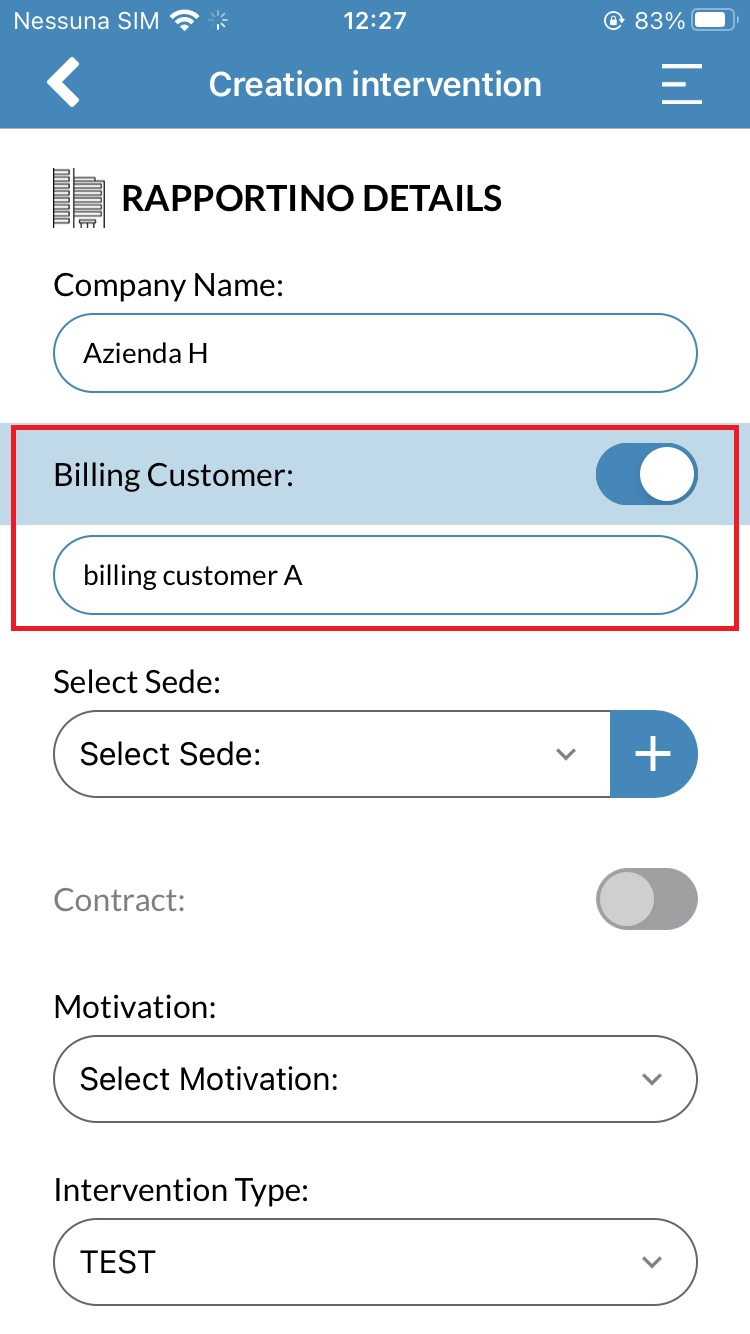Open the Select Motivation dropdown

375,1079
